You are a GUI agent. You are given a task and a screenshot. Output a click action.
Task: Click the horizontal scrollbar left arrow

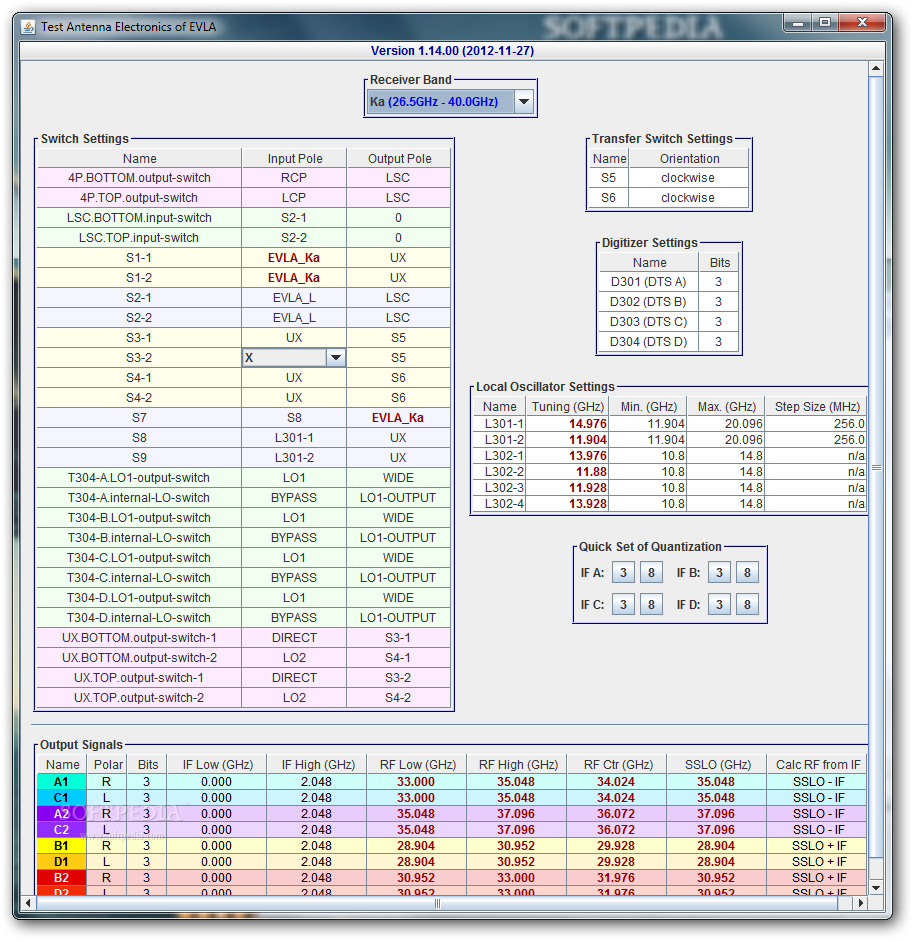[28, 903]
